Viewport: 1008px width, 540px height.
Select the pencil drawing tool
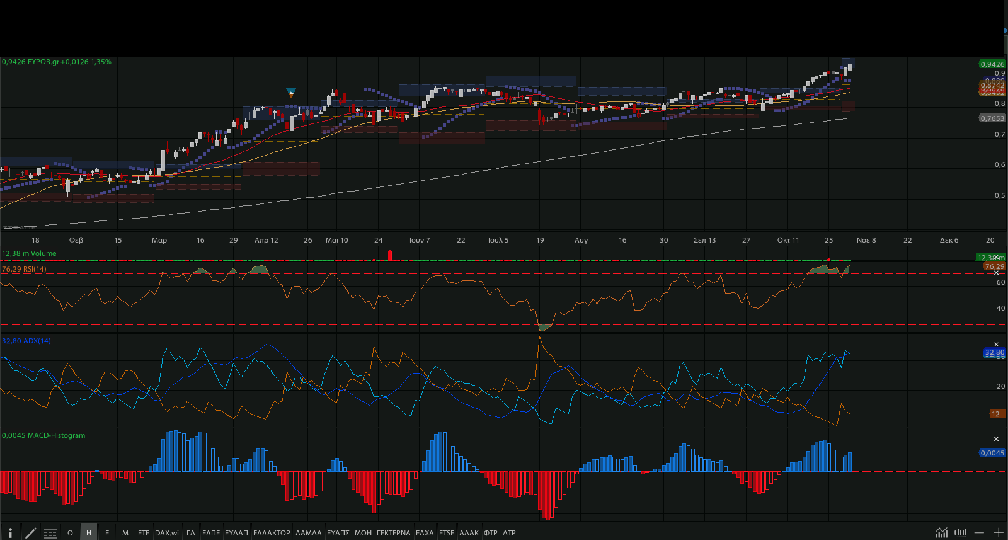(x=30, y=533)
